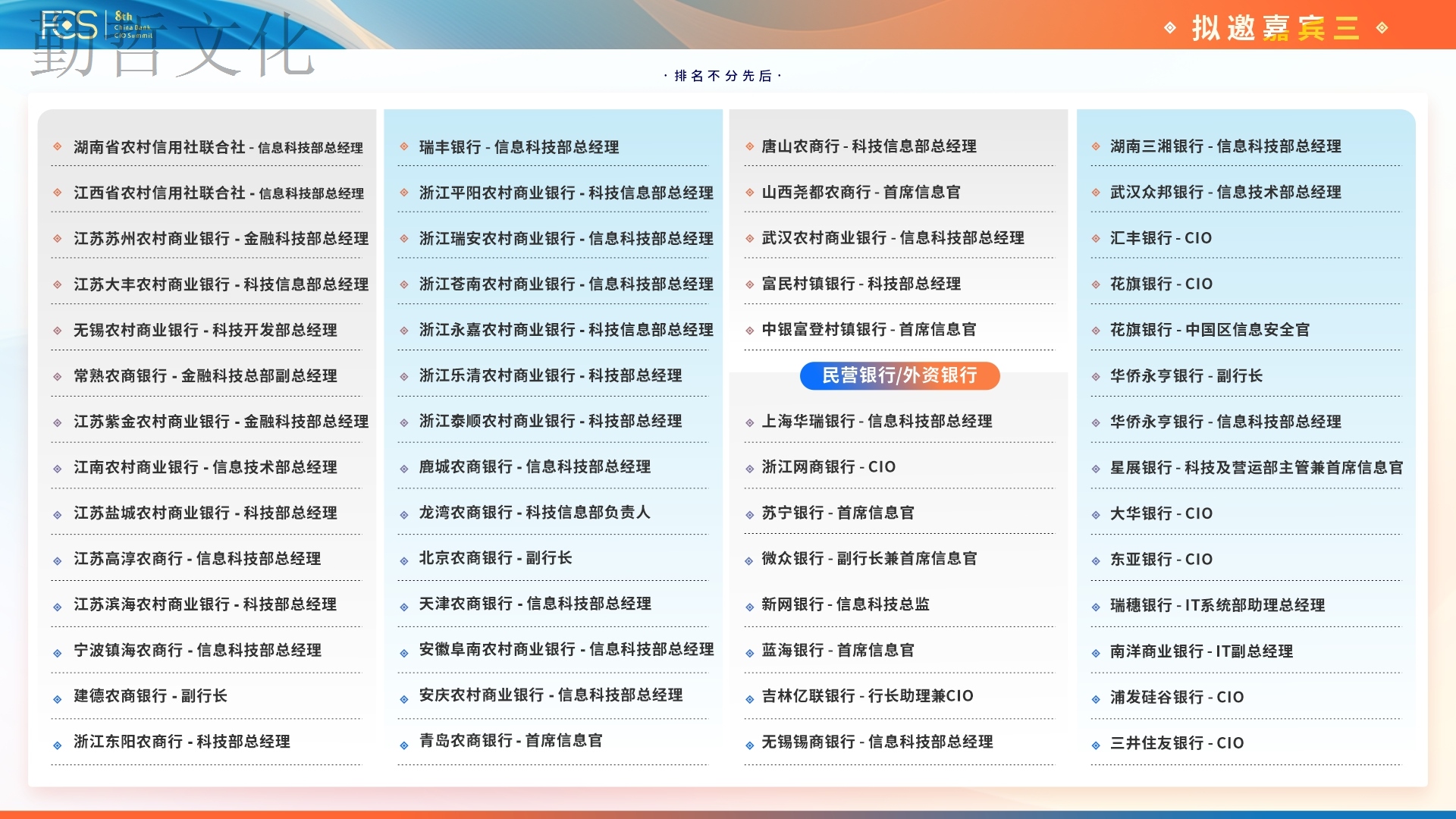Click 苏宁银行 - 首席信息官
Viewport: 1456px width, 819px height.
click(x=838, y=513)
